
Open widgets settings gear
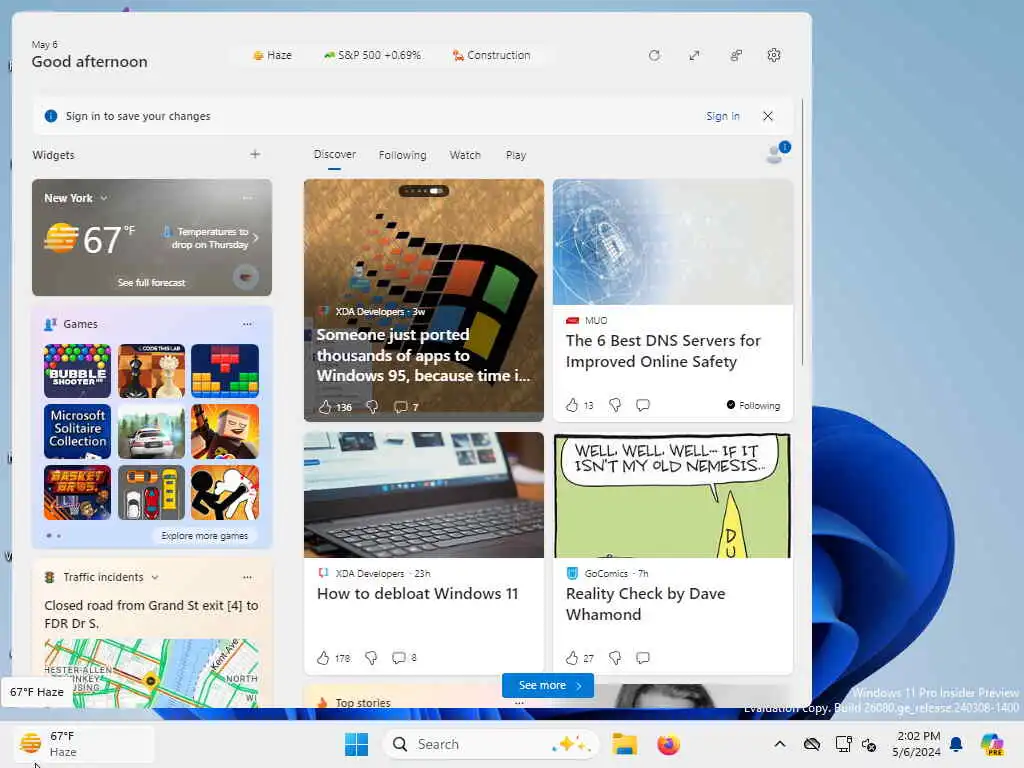pyautogui.click(x=774, y=56)
